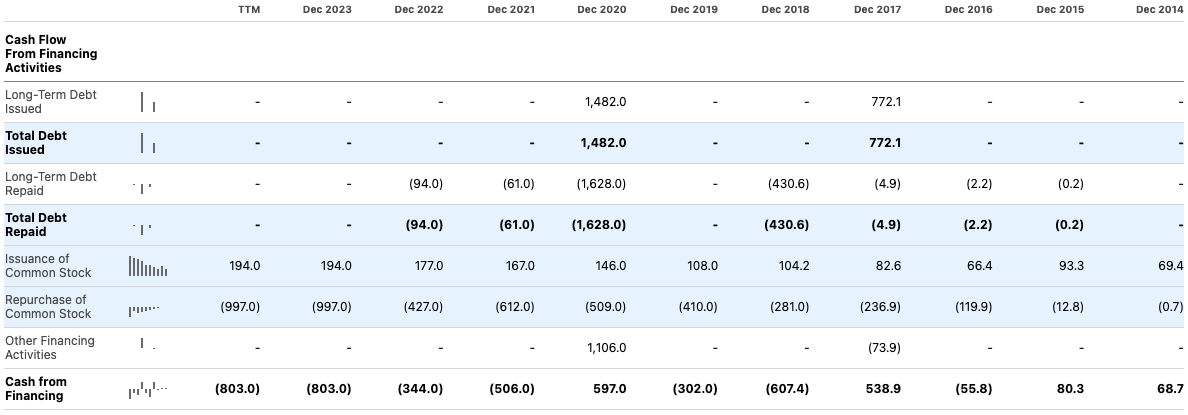Click the Long-Term Debt Repaid row label
The height and width of the screenshot is (415, 1188).
coord(51,184)
